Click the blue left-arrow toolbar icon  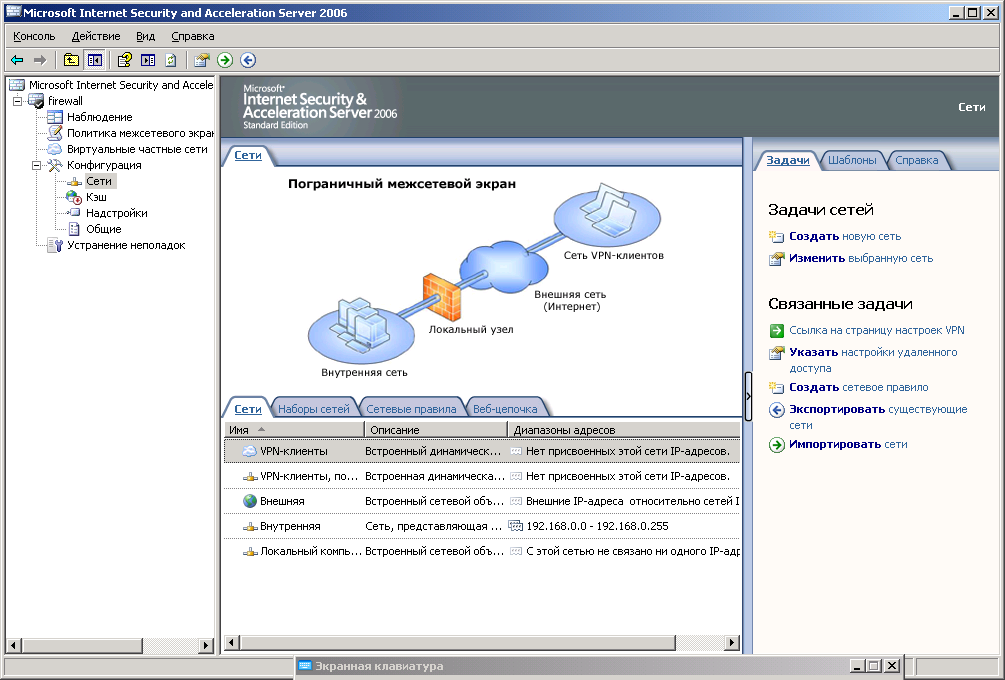[x=248, y=60]
